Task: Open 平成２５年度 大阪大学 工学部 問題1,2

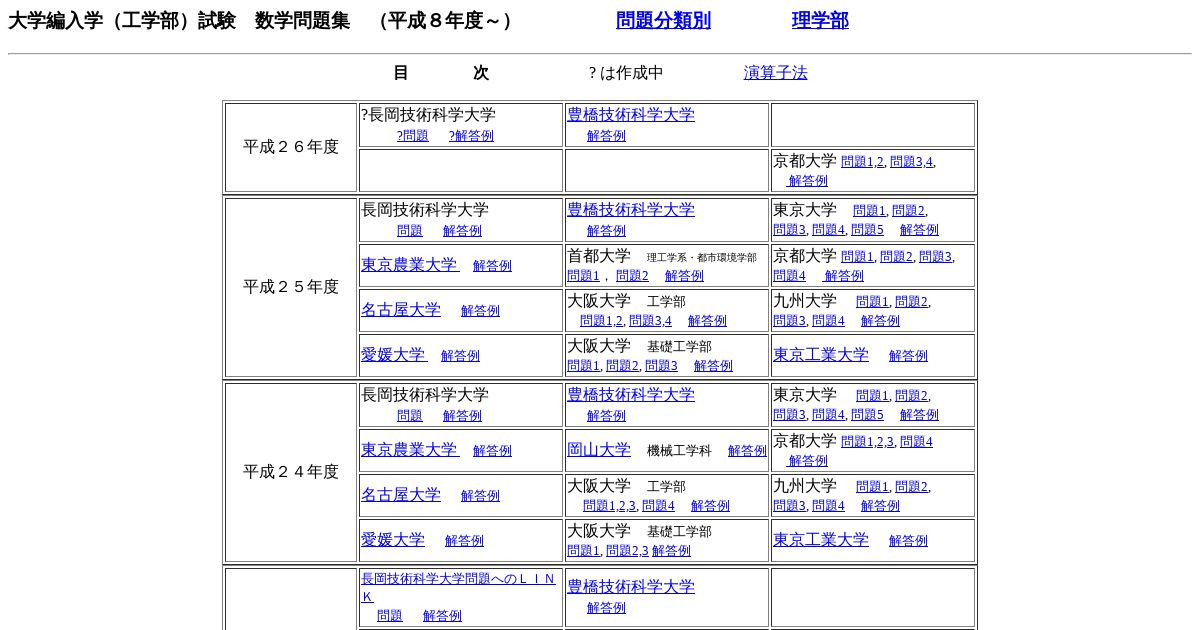Action: 601,321
